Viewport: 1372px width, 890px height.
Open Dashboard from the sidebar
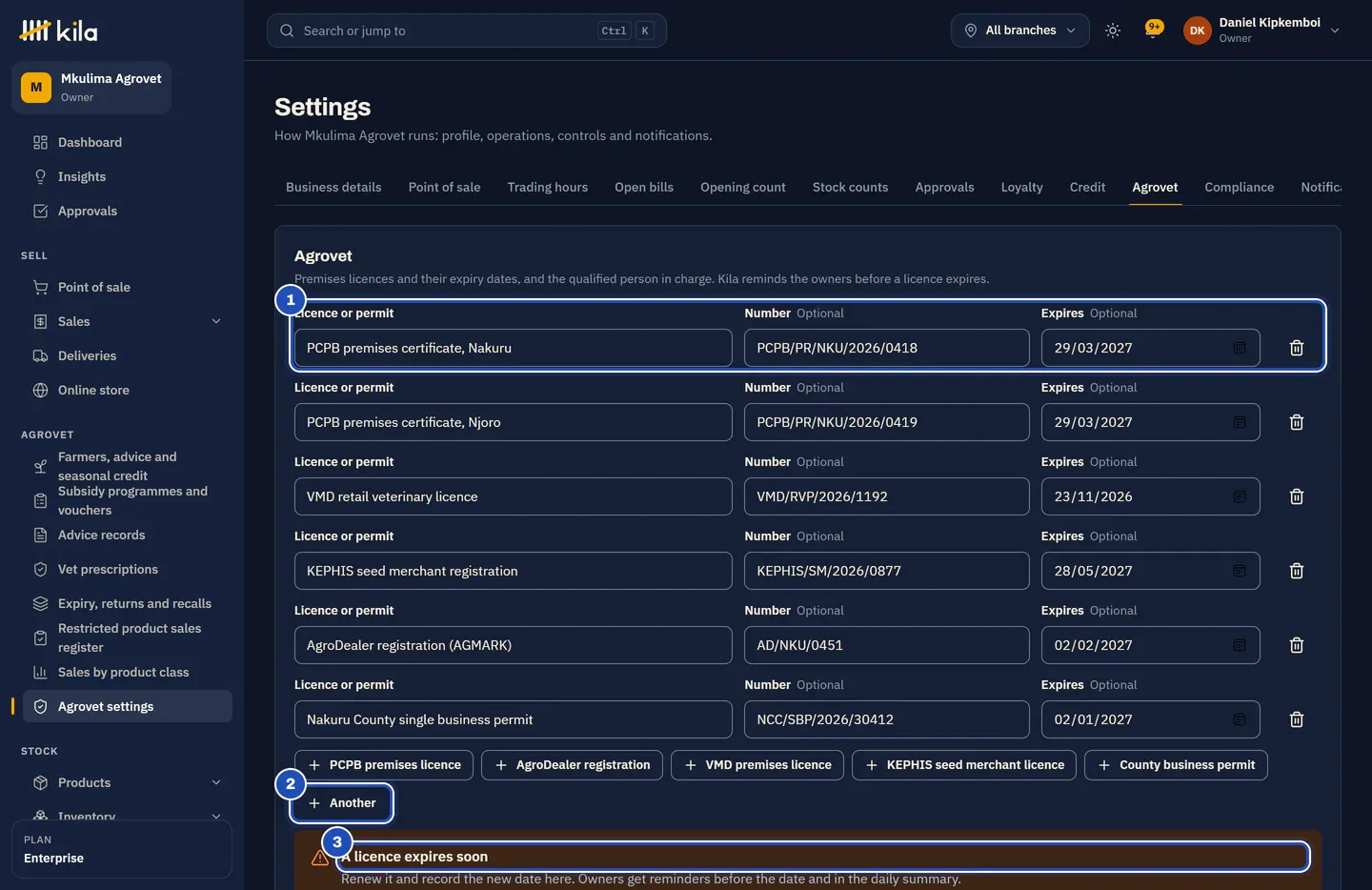pos(128,142)
